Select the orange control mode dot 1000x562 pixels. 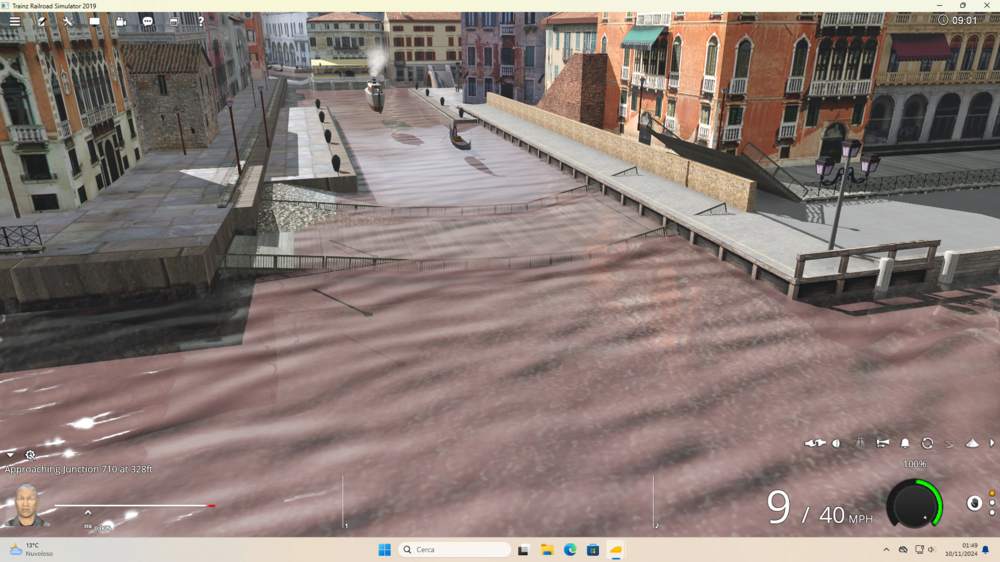[x=992, y=493]
